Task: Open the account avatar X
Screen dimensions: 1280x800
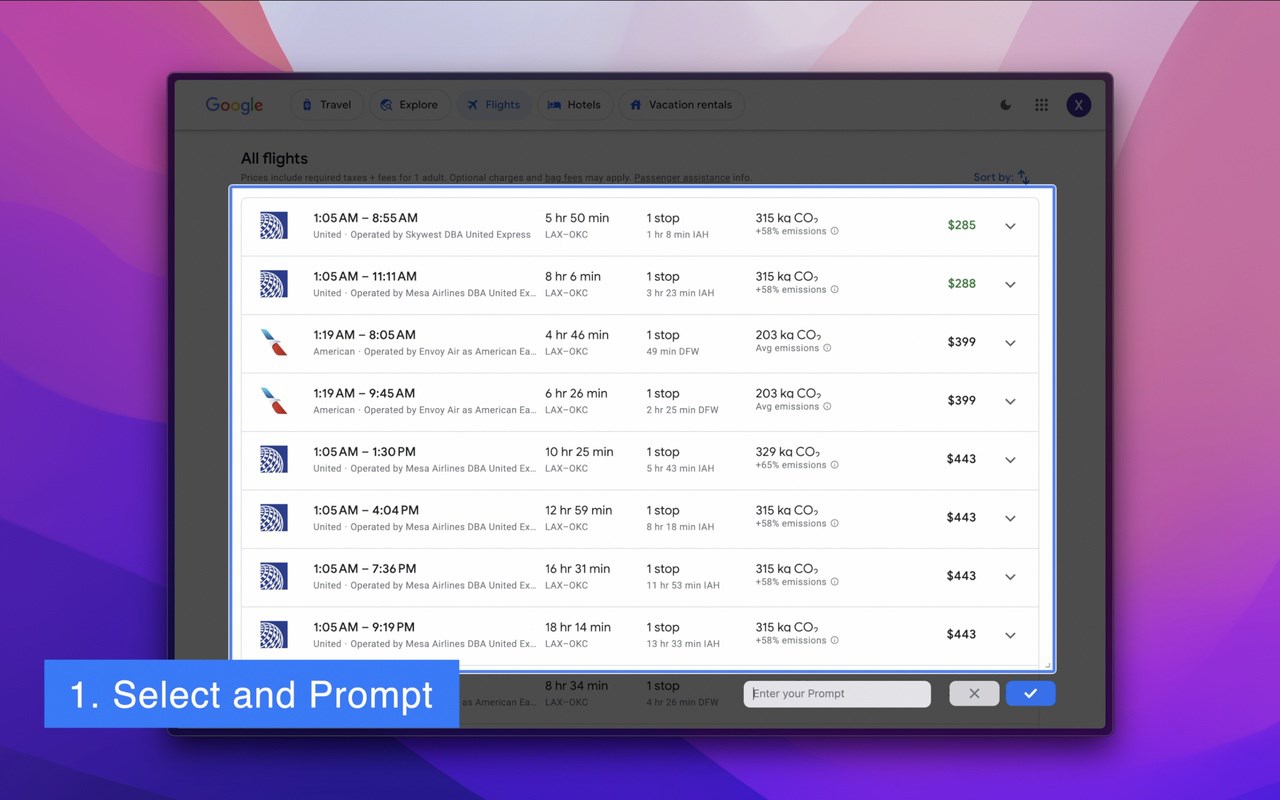Action: pyautogui.click(x=1078, y=105)
